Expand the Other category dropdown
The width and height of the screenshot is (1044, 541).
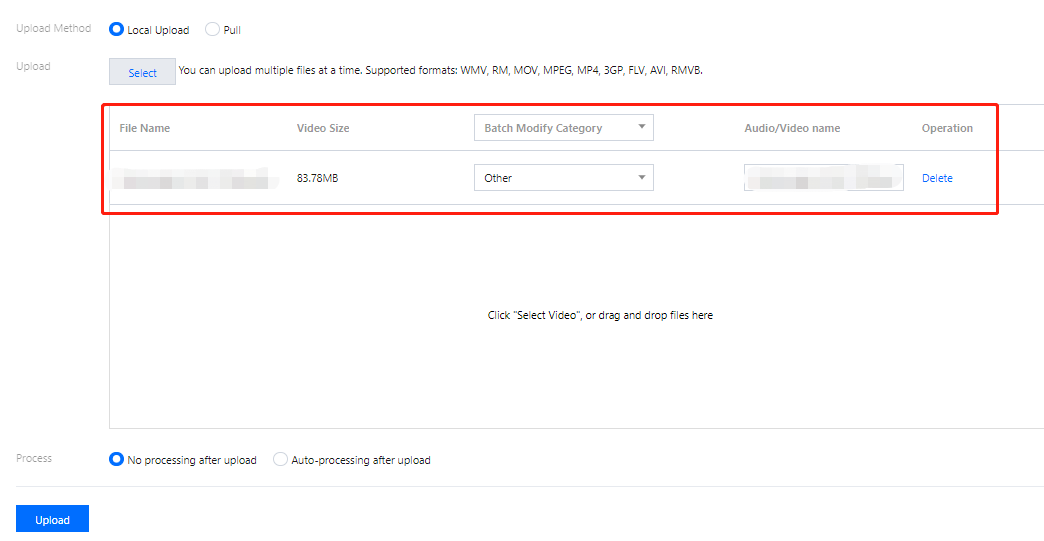point(563,178)
